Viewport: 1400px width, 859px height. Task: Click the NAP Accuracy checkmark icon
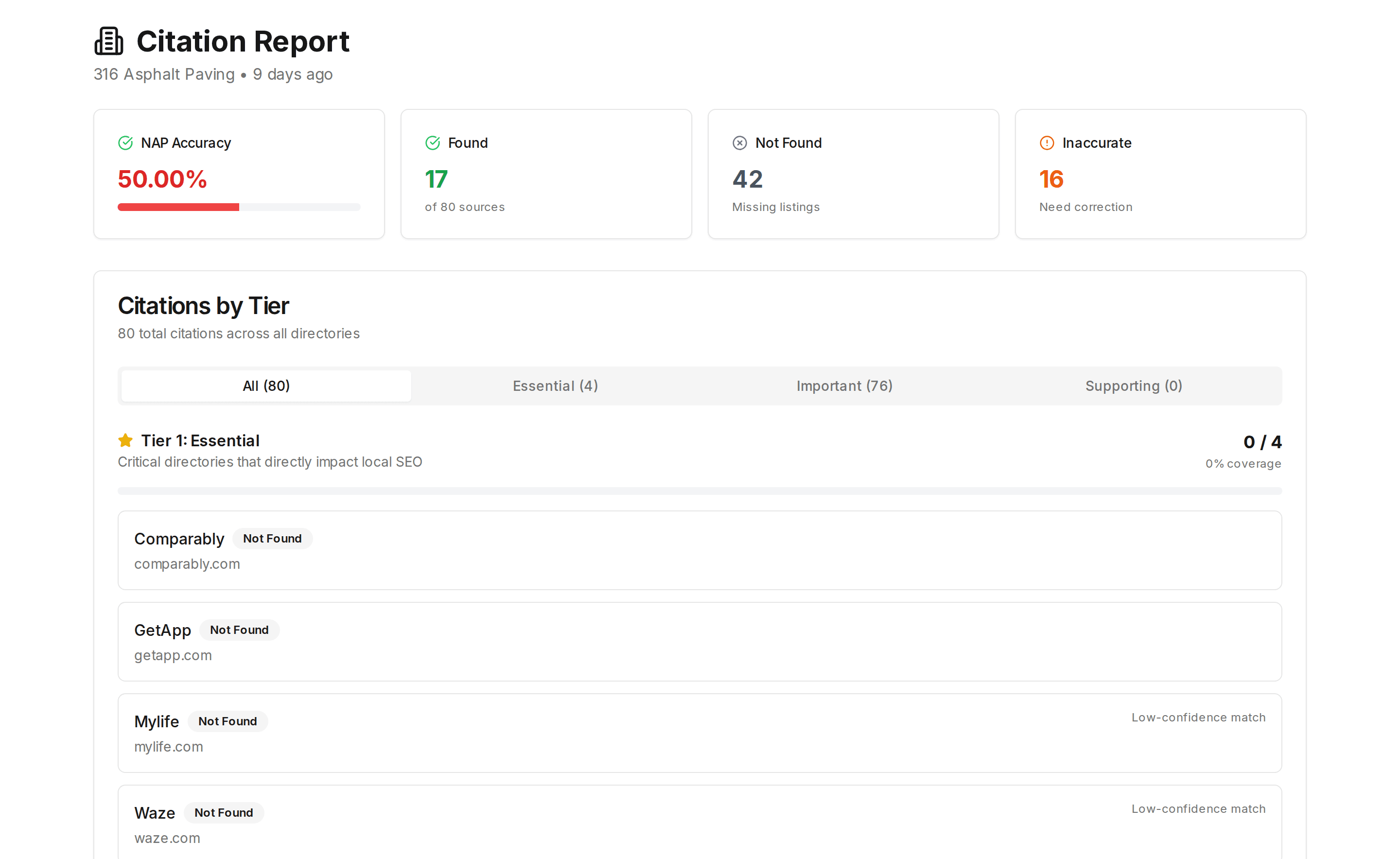[125, 142]
